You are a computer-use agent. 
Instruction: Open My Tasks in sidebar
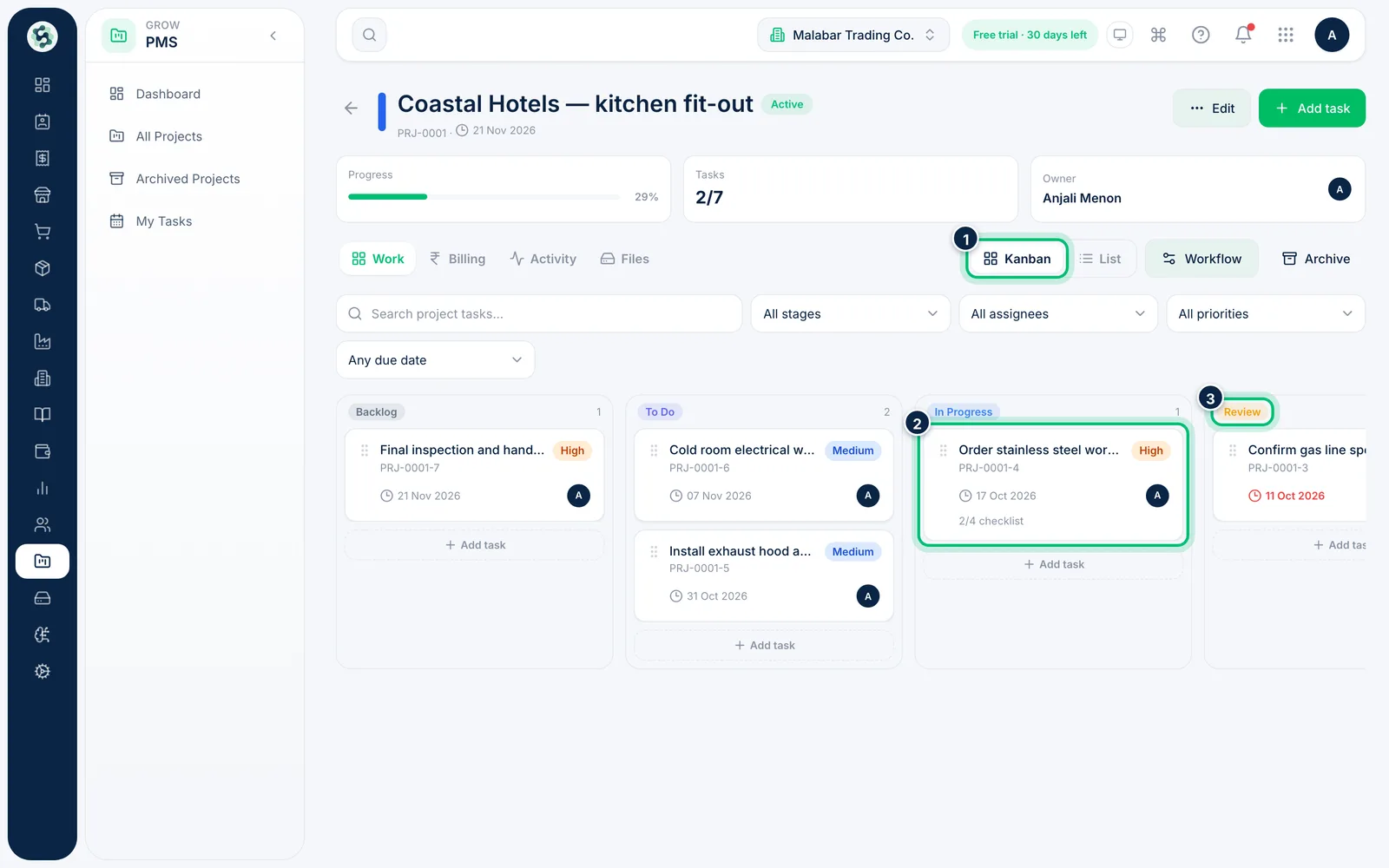pos(164,221)
